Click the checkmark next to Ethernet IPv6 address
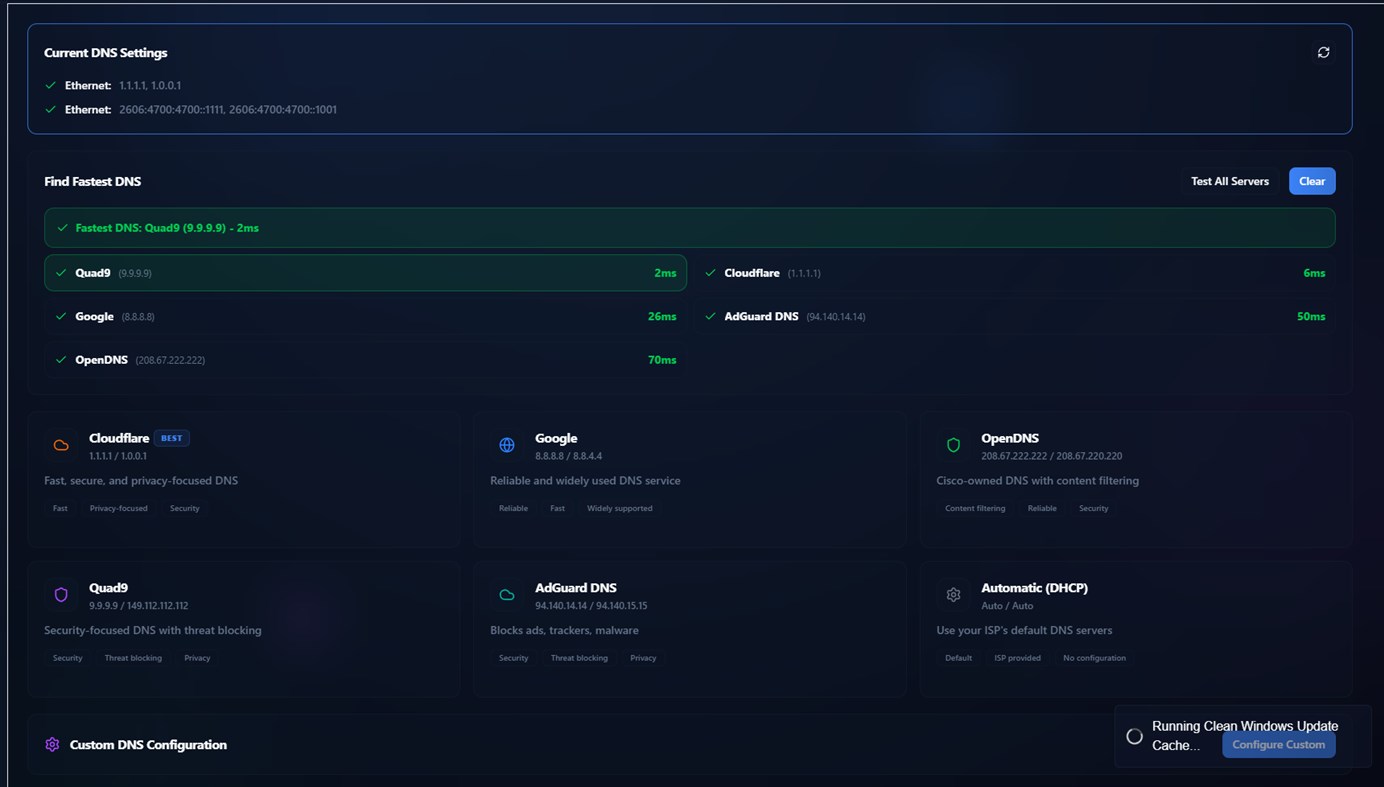 (50, 110)
